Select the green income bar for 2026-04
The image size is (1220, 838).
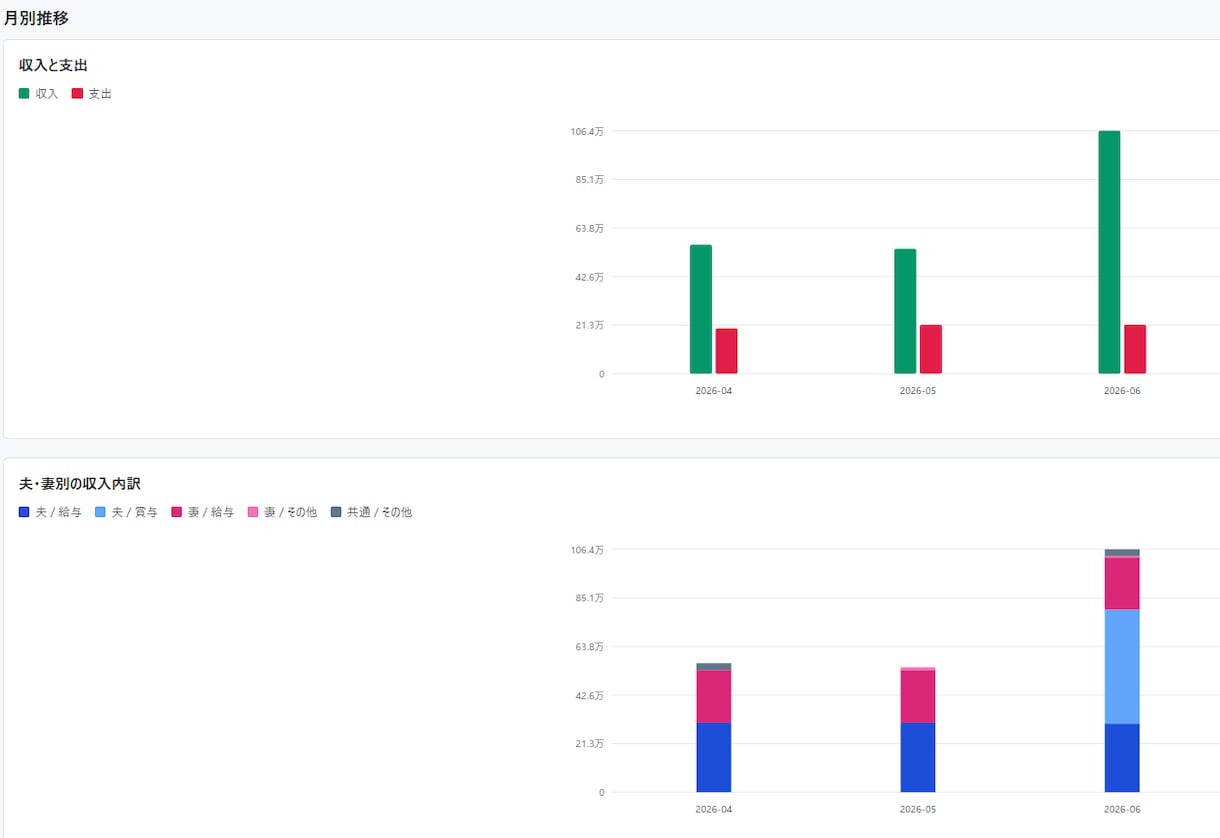coord(701,309)
